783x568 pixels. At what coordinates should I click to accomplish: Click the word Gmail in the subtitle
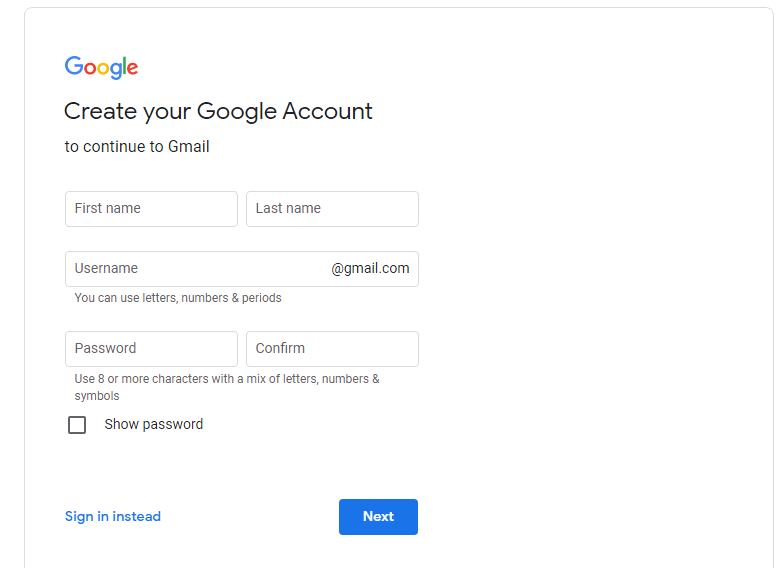click(x=189, y=146)
